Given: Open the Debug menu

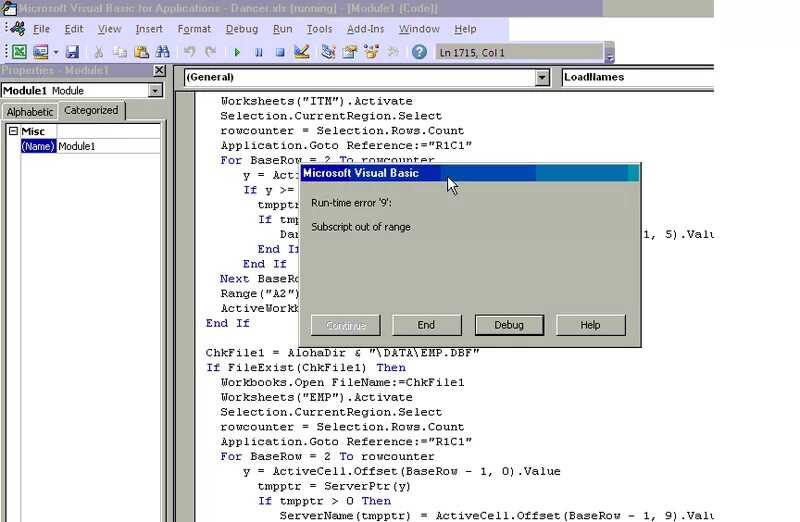Looking at the screenshot, I should click(242, 29).
